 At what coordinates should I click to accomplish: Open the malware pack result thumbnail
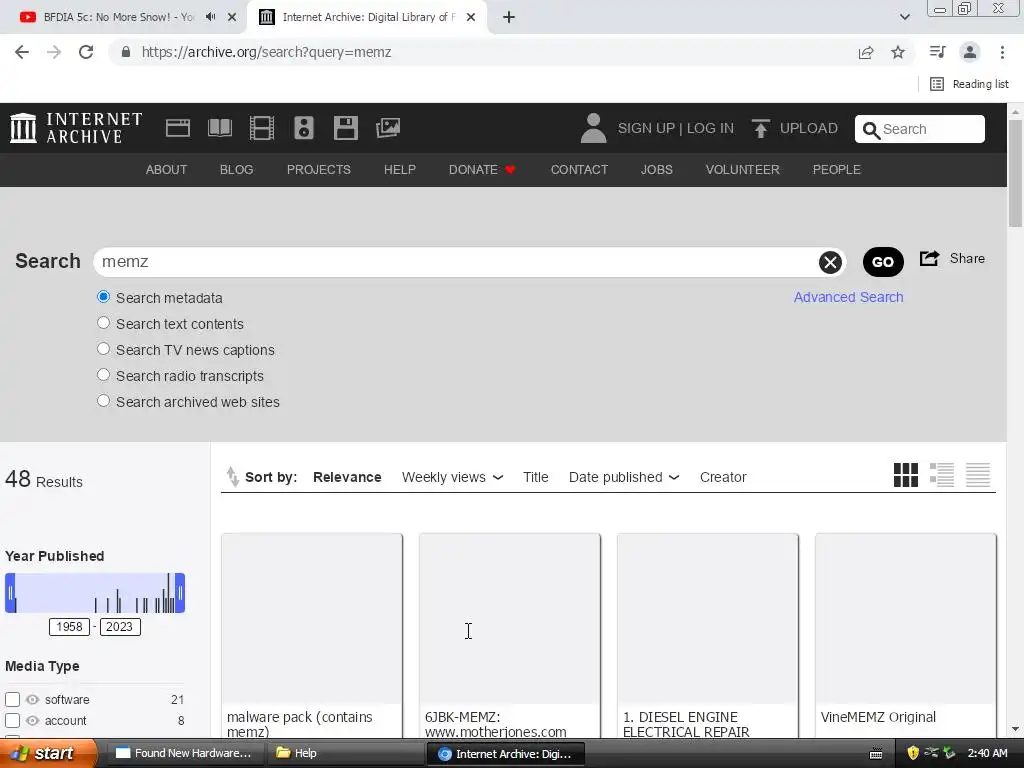point(312,619)
